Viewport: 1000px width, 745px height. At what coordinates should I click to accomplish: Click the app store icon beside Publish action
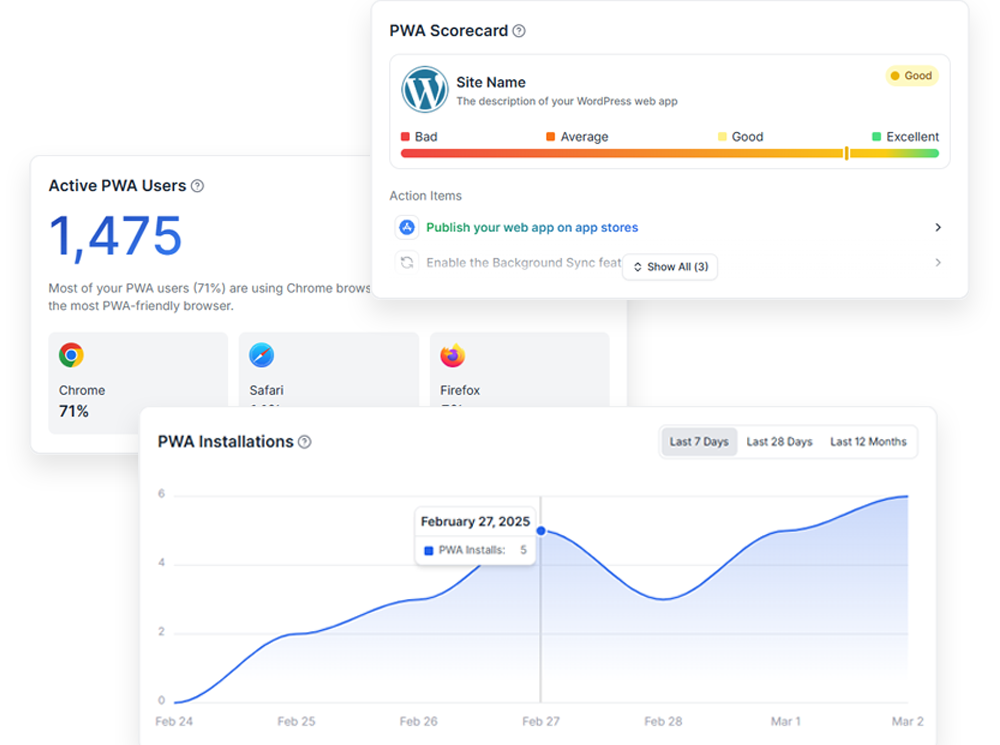(x=407, y=228)
